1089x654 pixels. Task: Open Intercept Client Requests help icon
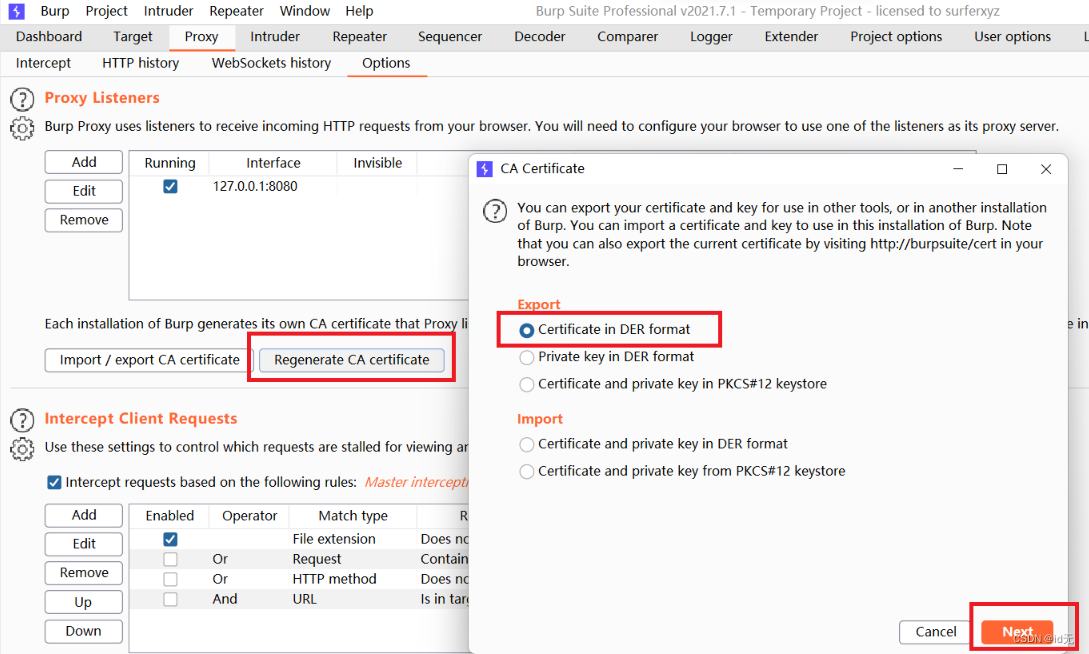[22, 420]
